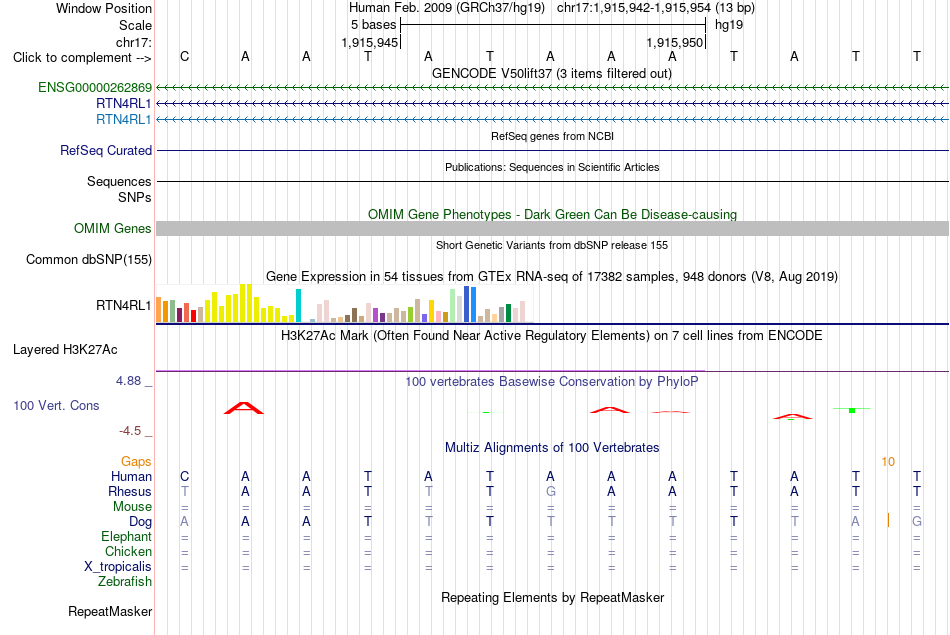
Task: Click the -4.5 PhyloP lower limit value
Action: [130, 431]
